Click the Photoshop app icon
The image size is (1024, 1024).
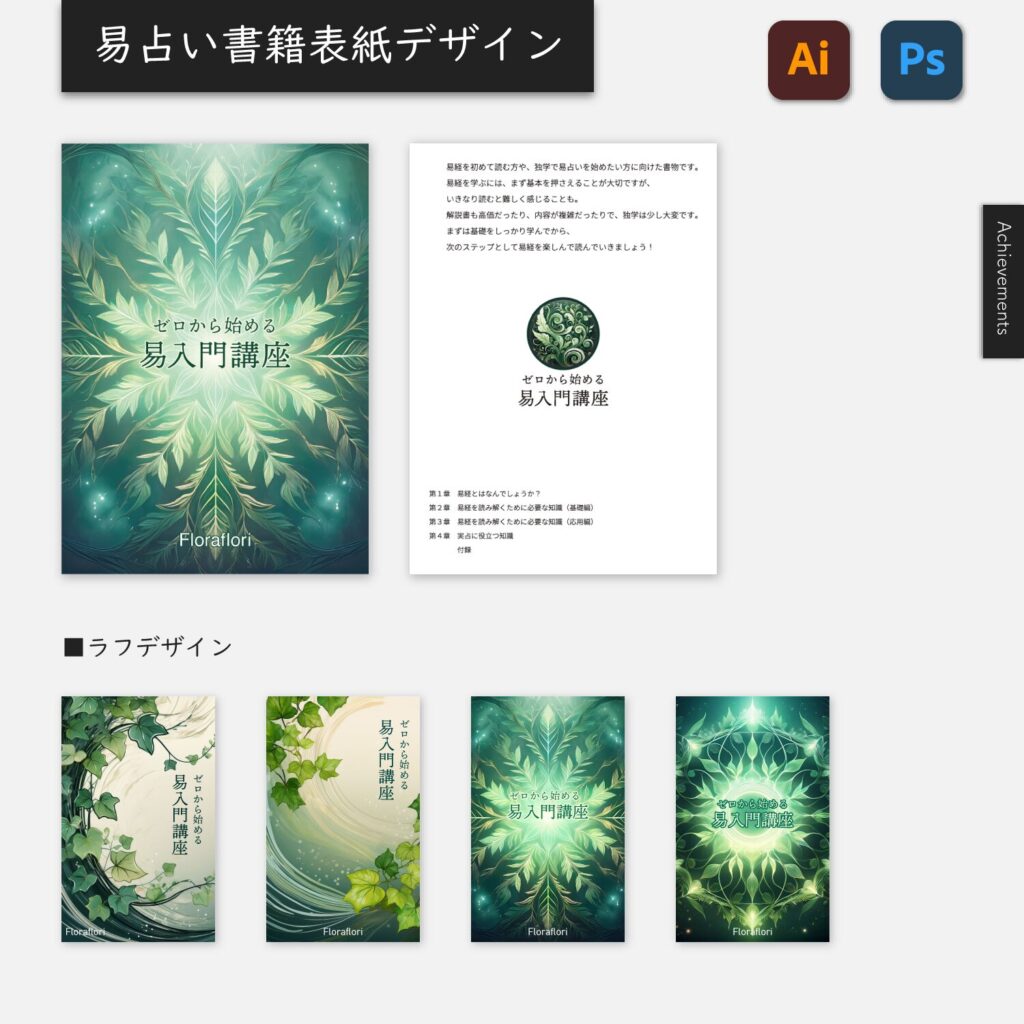922,59
